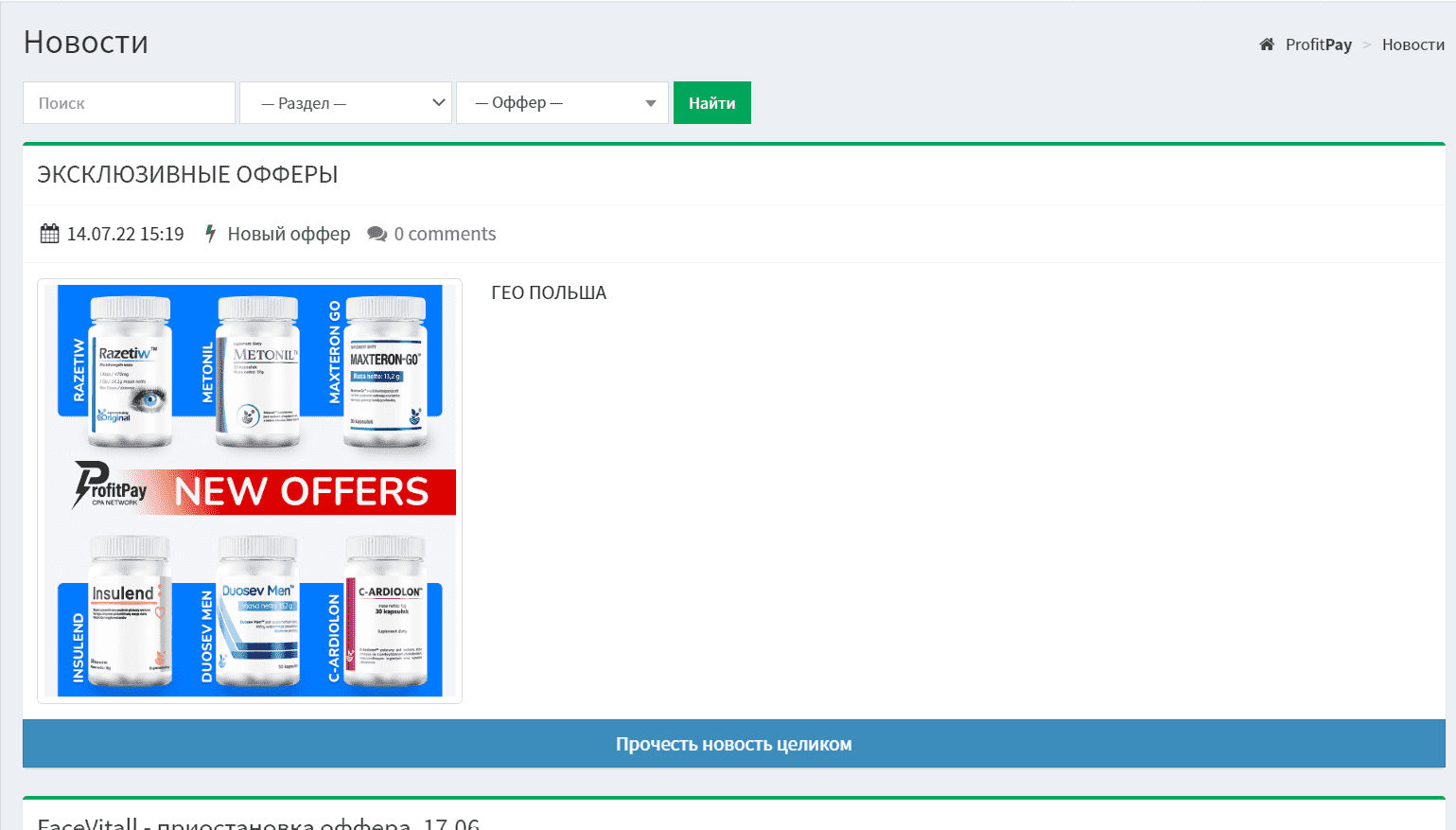
Task: Click the comments speech bubble icon
Action: 377,234
